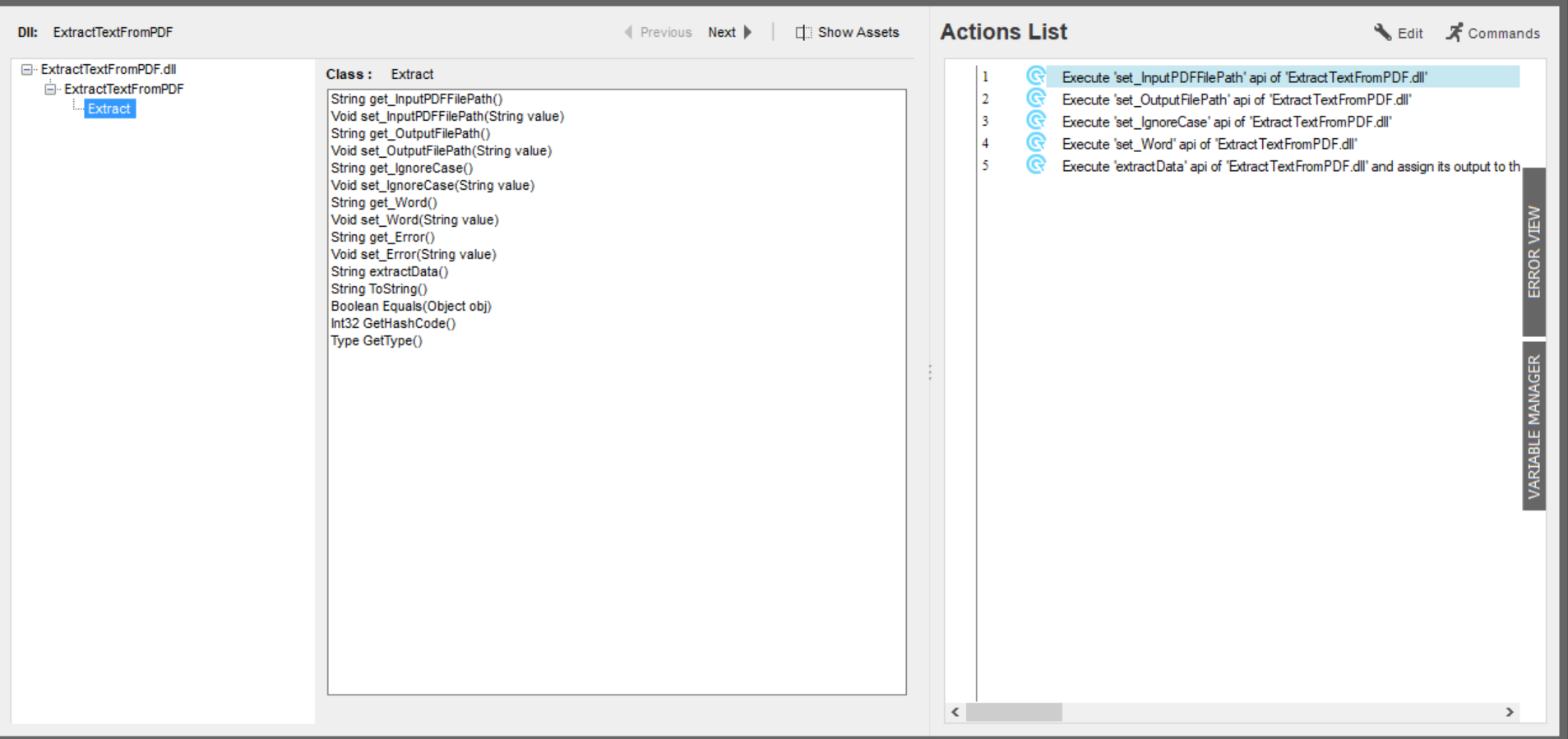Select 'String get_IgnoreCase()' method

click(402, 168)
